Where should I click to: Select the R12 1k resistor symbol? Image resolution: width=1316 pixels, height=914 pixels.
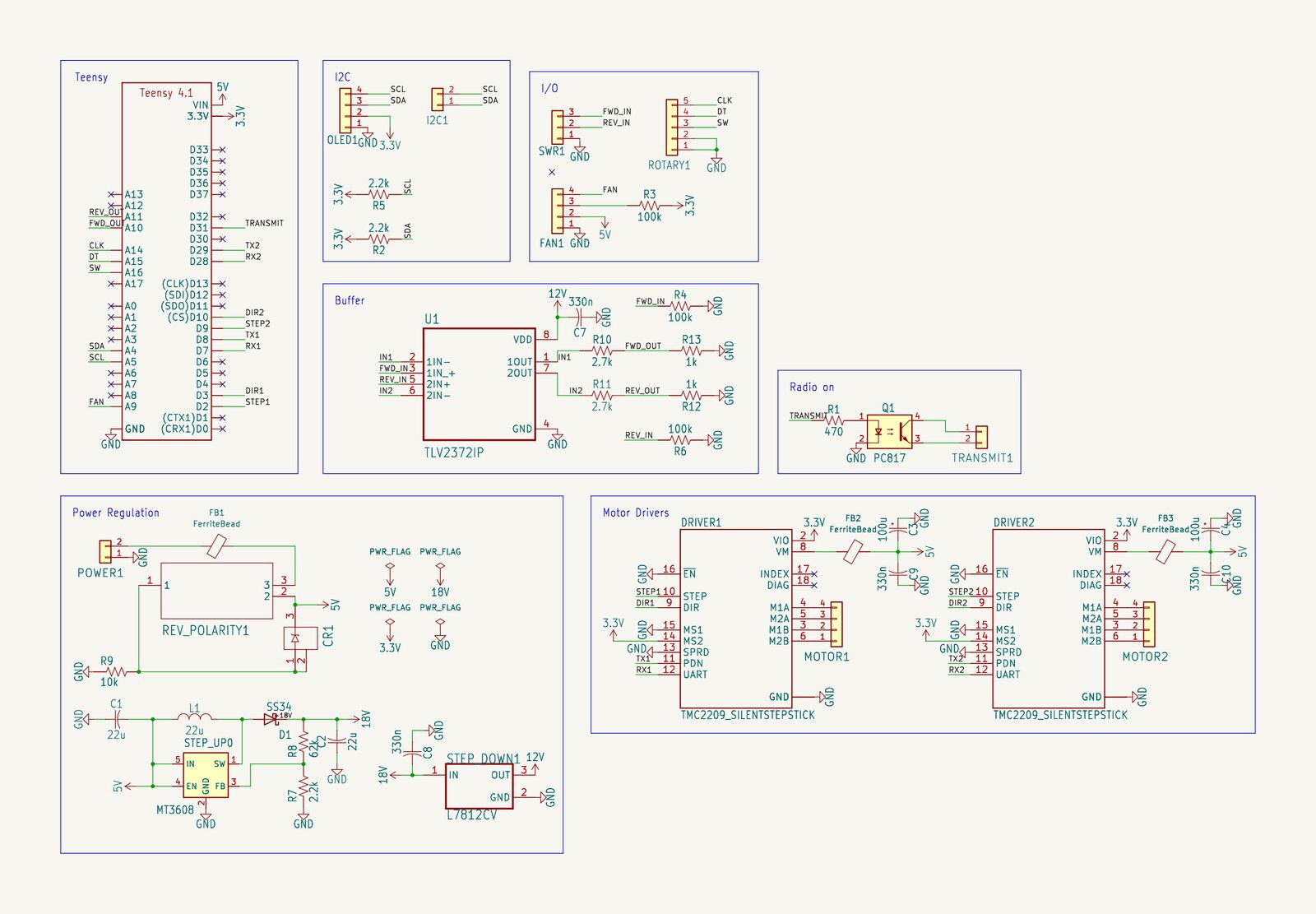click(691, 396)
